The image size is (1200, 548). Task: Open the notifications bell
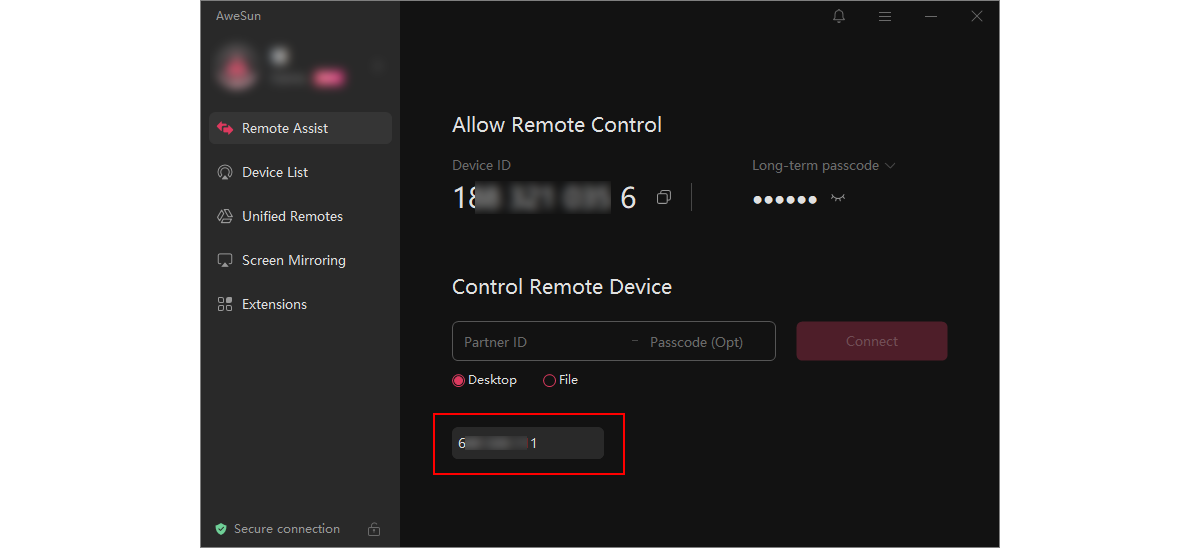coord(839,16)
